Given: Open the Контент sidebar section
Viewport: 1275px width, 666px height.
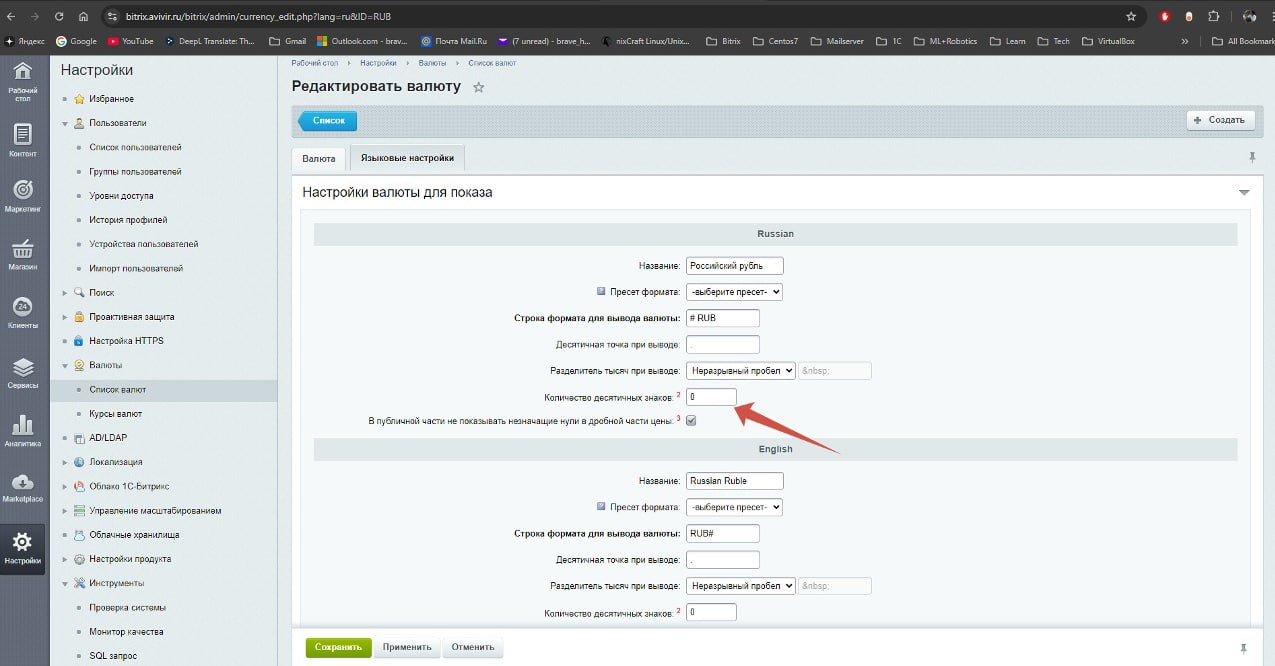Looking at the screenshot, I should pos(22,139).
